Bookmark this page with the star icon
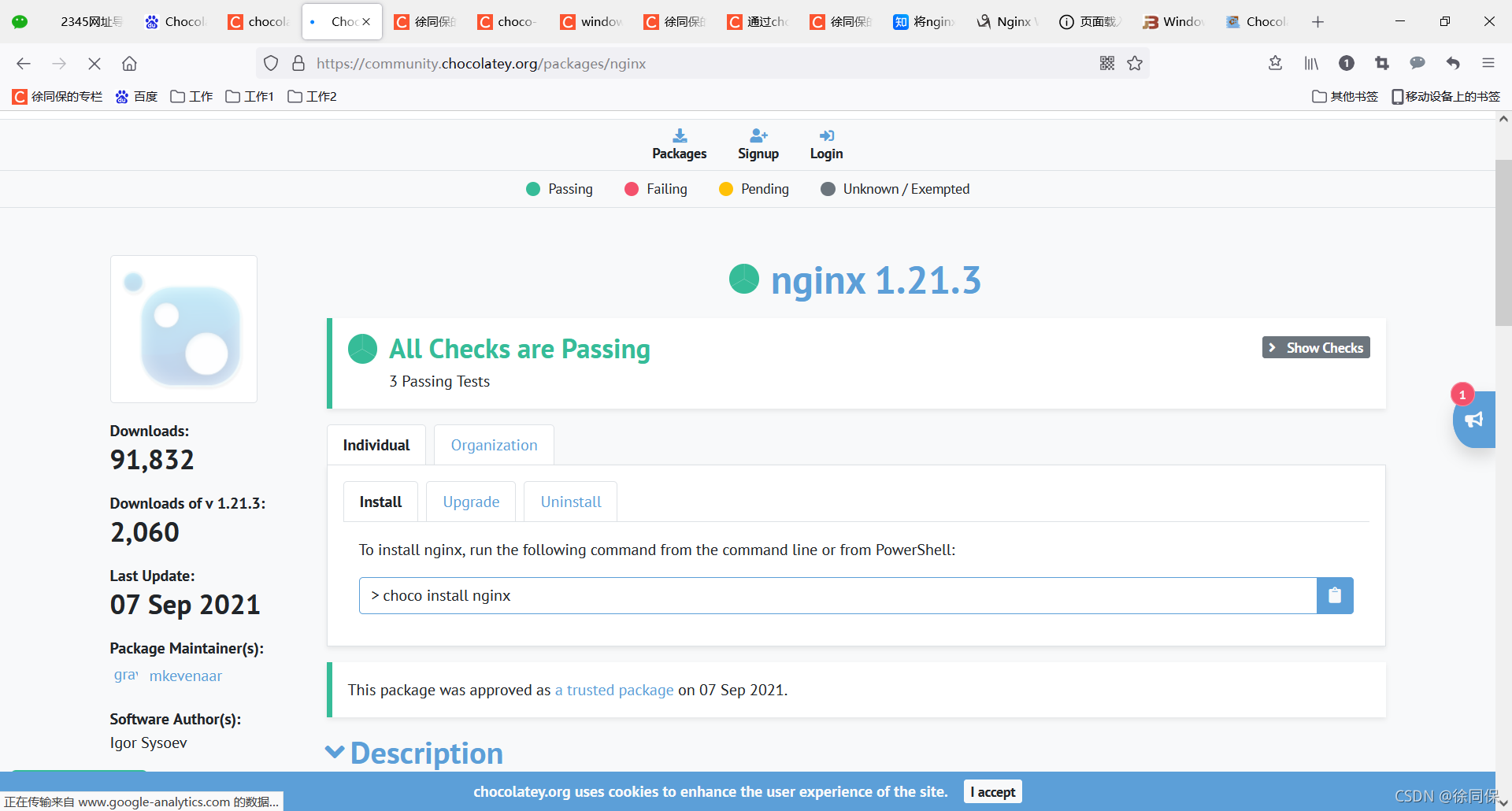This screenshot has height=811, width=1512. tap(1135, 64)
